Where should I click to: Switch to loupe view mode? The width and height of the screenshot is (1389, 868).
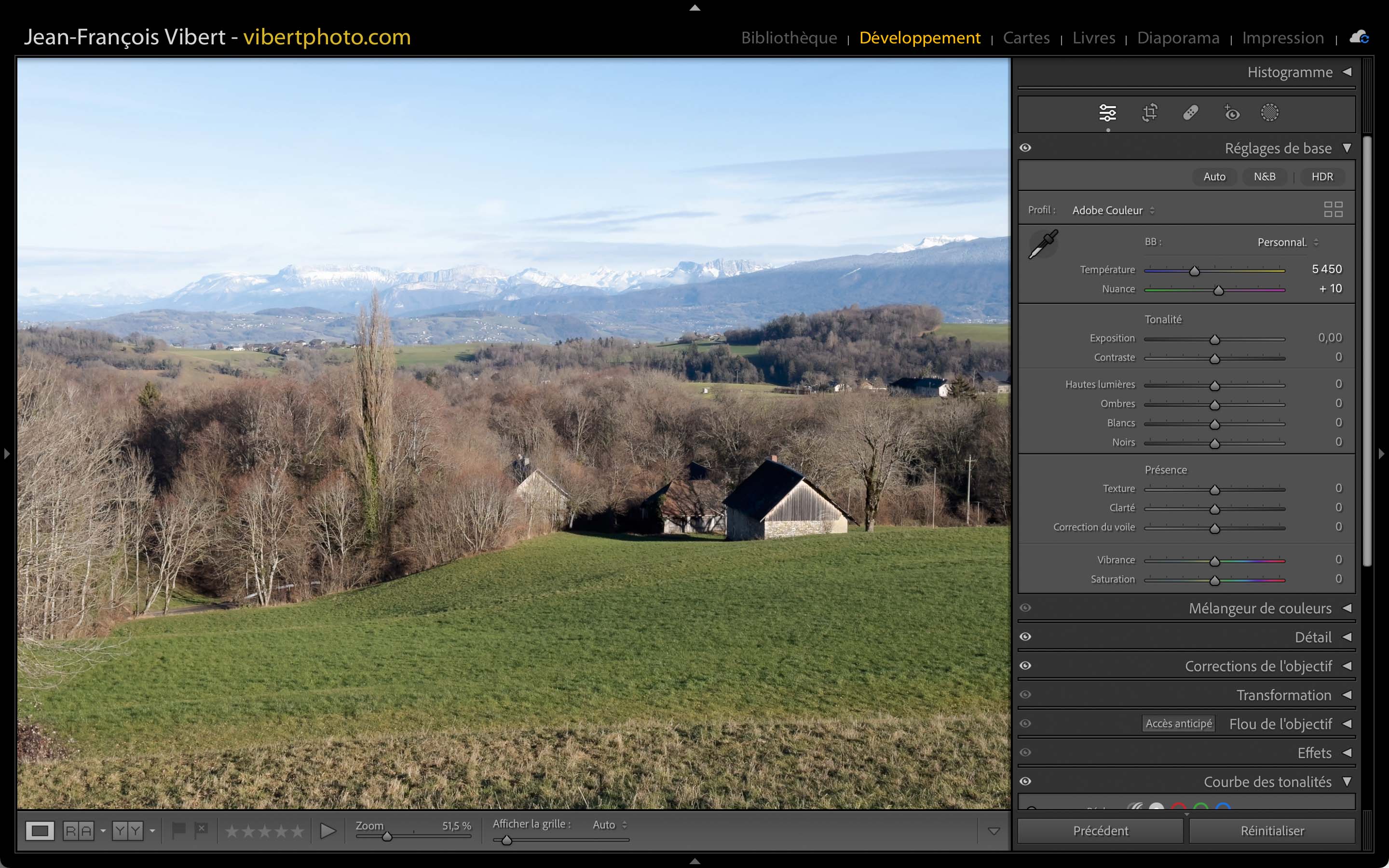[x=40, y=831]
